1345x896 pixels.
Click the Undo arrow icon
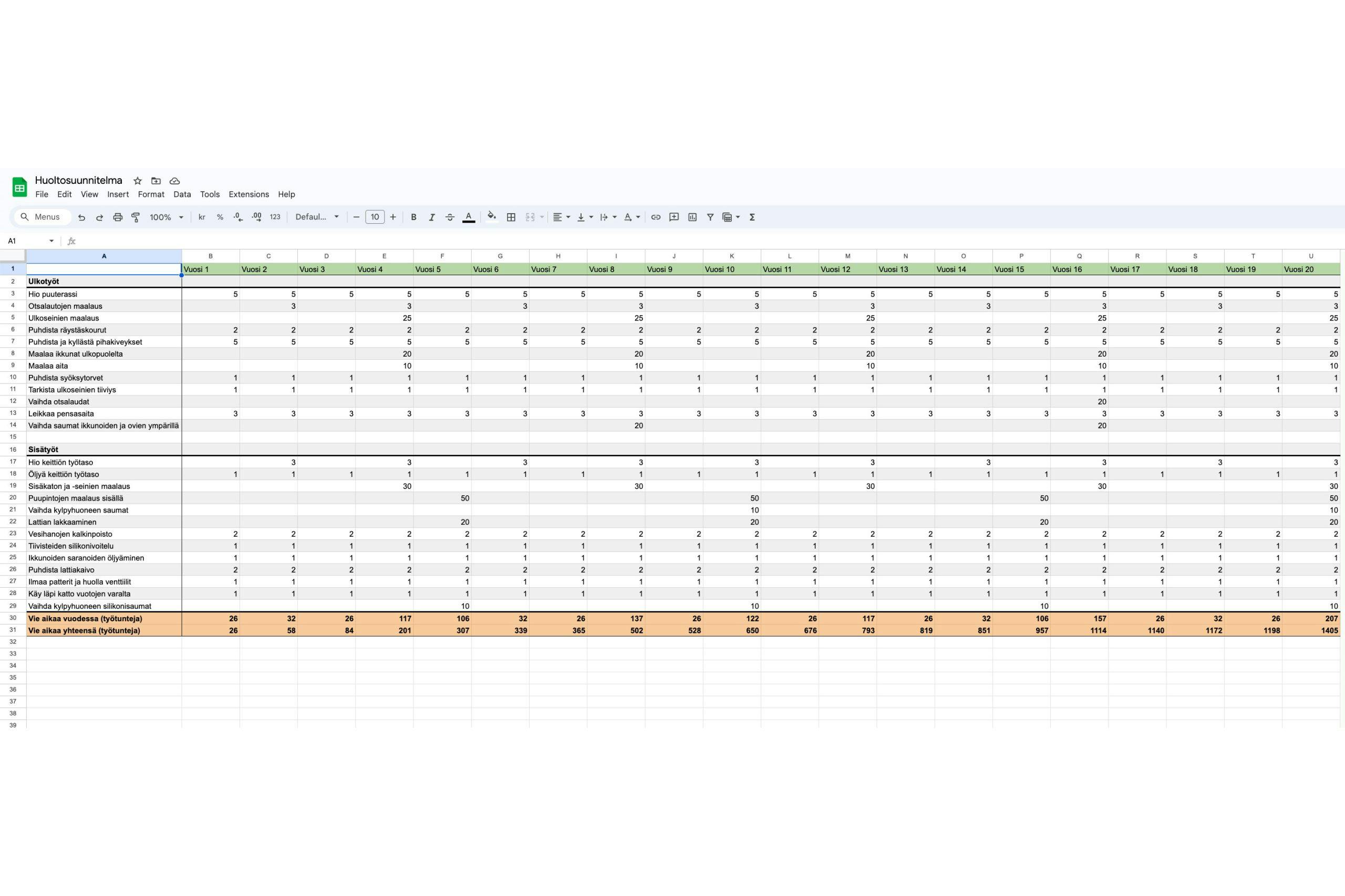coord(81,217)
